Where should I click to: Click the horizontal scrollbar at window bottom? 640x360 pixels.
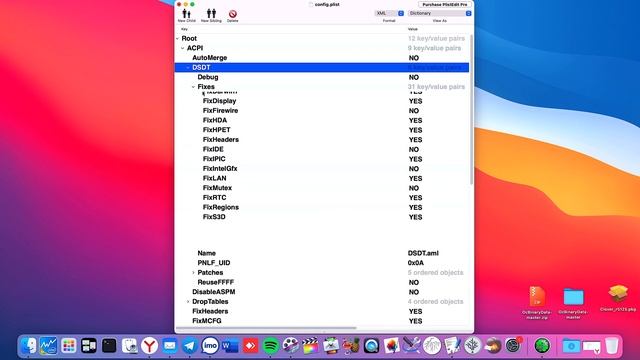tap(266, 328)
